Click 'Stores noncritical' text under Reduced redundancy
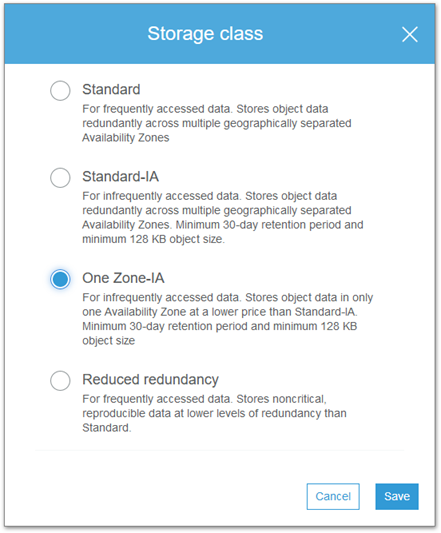 coord(281,399)
